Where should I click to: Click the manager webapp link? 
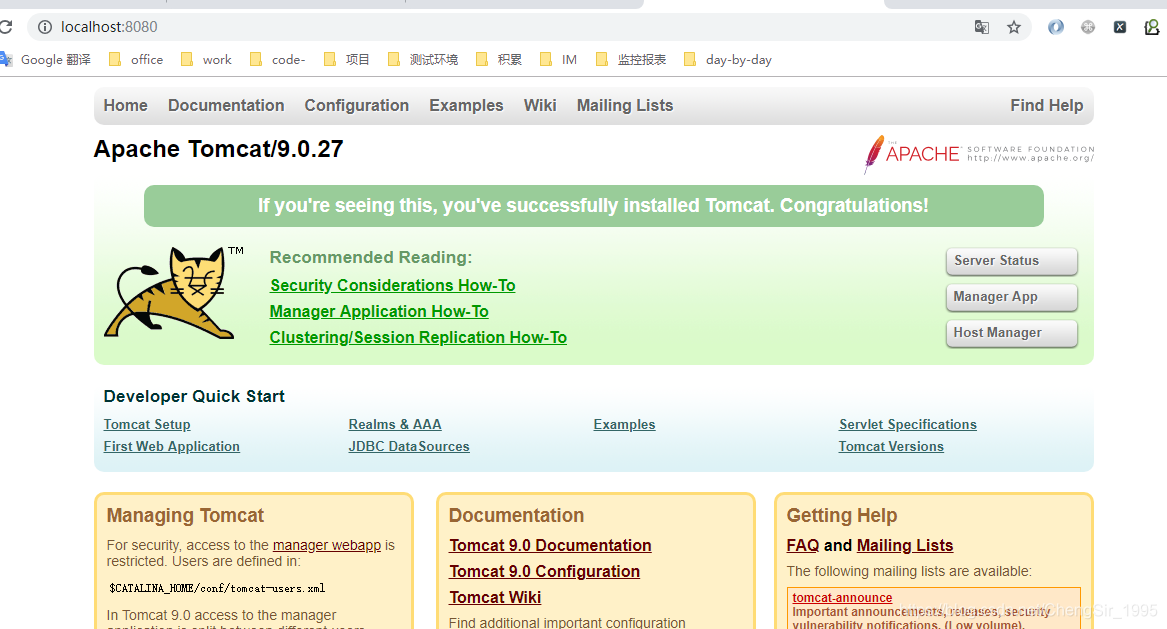pos(327,546)
